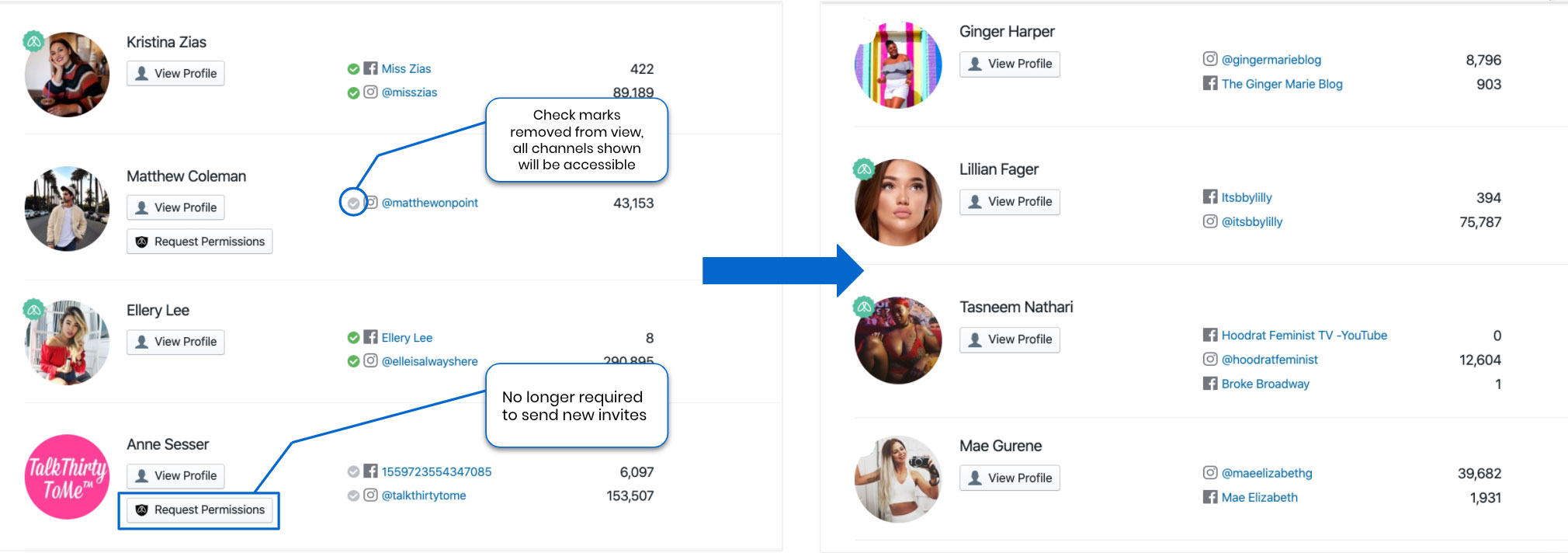Open the @elleisalwayshere Instagram link
The width and height of the screenshot is (1568, 553).
(x=429, y=361)
